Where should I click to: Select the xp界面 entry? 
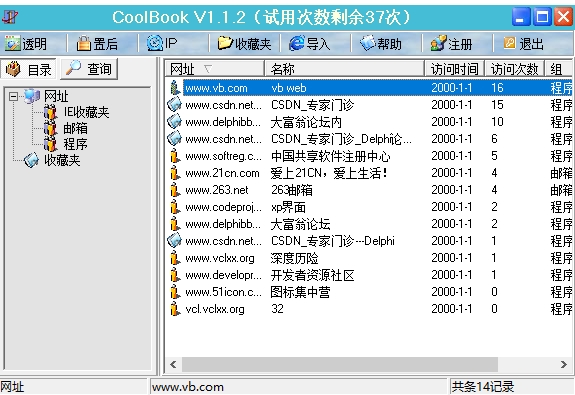[x=369, y=207]
